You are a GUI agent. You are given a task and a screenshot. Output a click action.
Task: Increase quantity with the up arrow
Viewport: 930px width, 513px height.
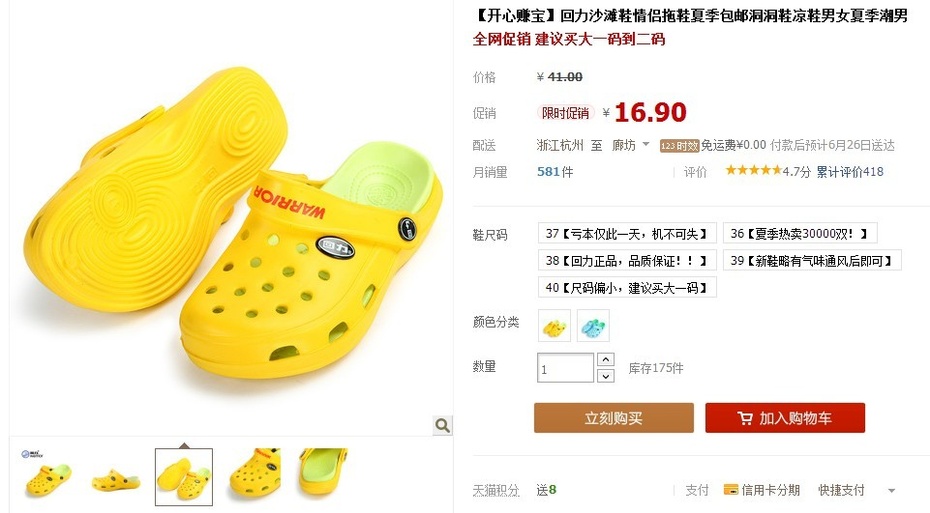[606, 359]
